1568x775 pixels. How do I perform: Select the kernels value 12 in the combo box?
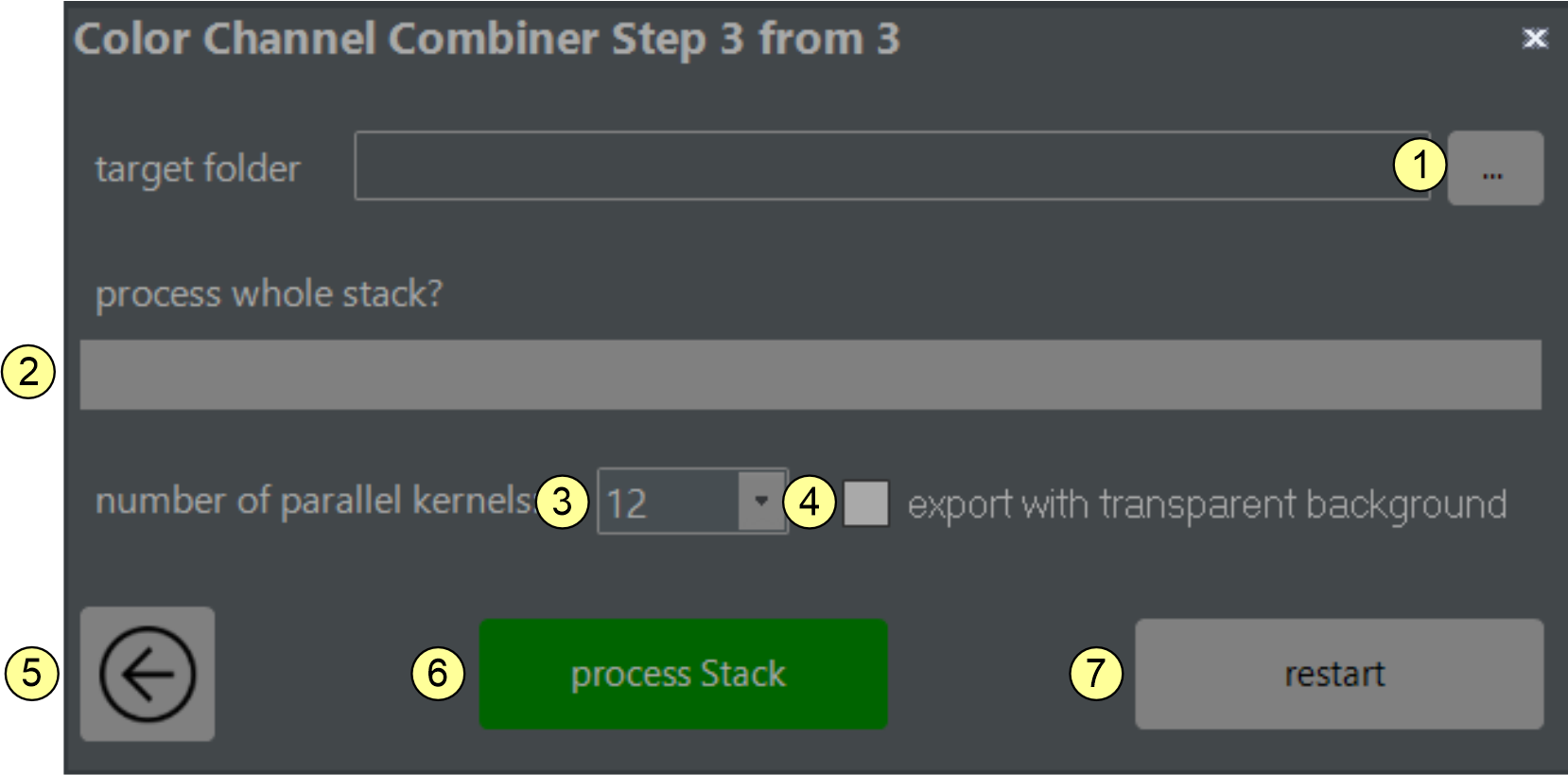coord(667,502)
